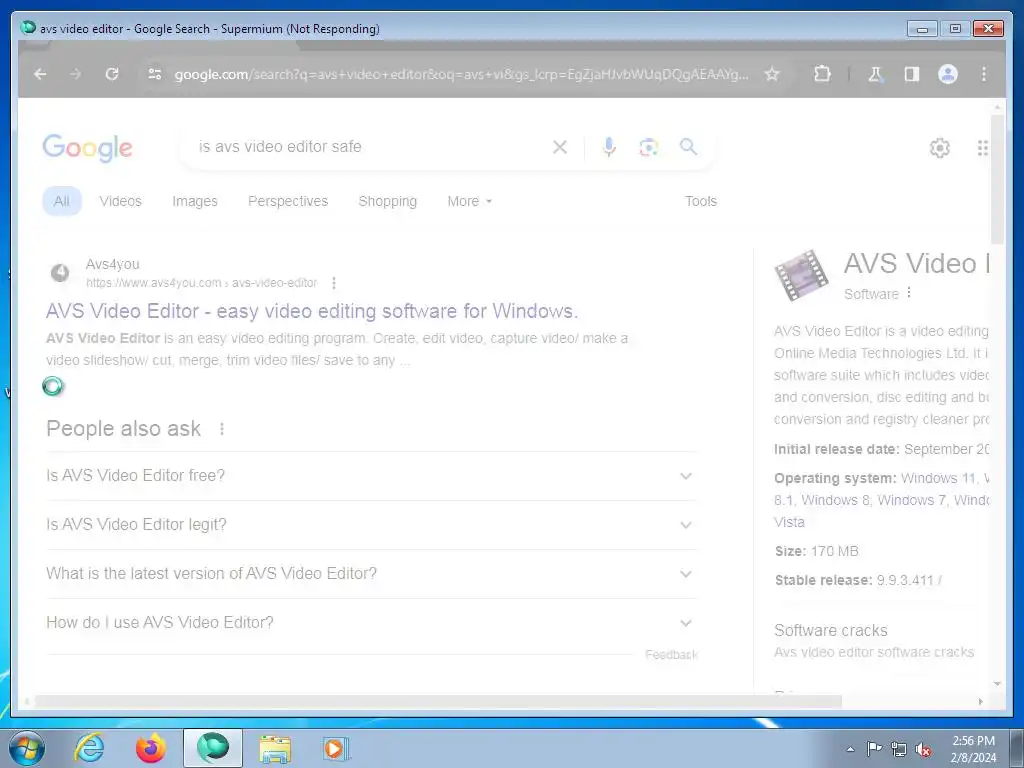The width and height of the screenshot is (1024, 768).
Task: Open the search Tools button
Action: coord(701,201)
